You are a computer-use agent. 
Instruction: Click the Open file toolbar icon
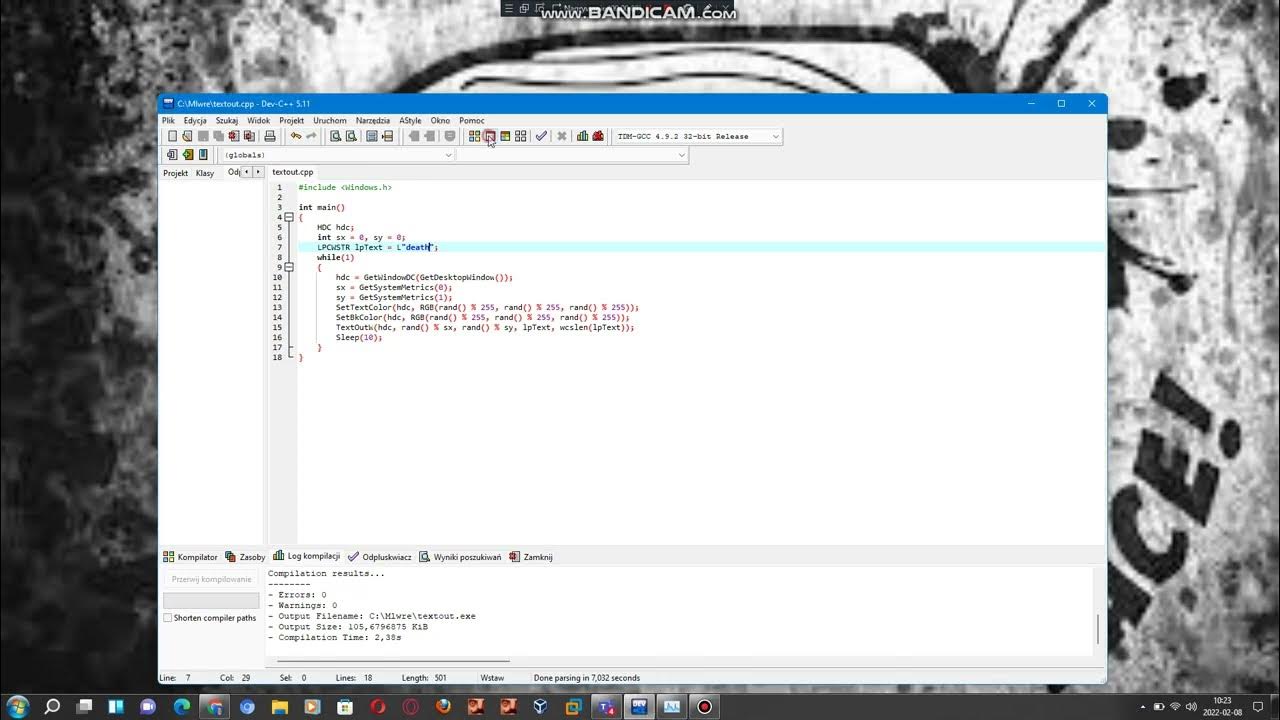tap(187, 136)
